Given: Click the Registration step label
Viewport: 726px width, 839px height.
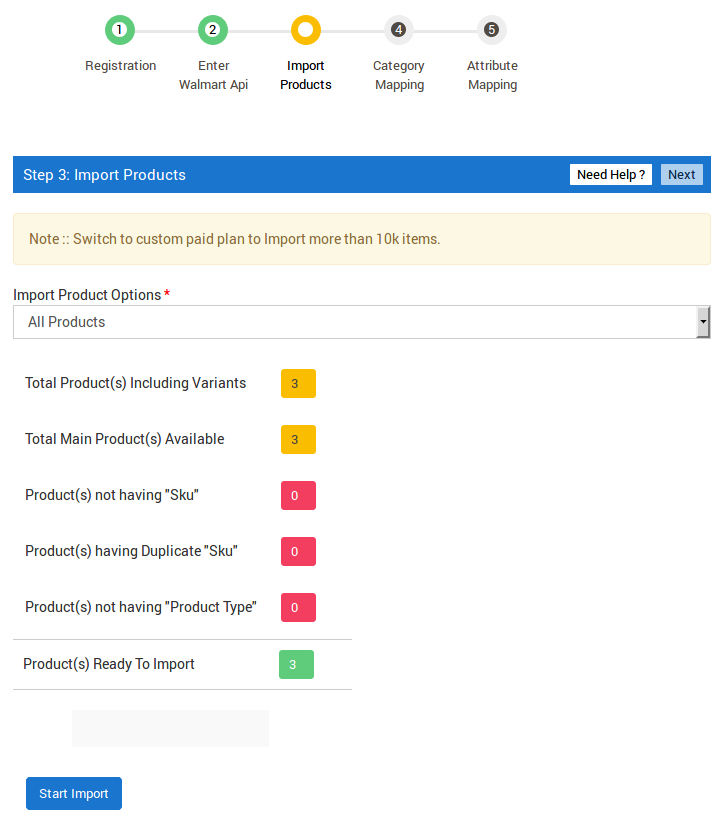Looking at the screenshot, I should [x=120, y=66].
